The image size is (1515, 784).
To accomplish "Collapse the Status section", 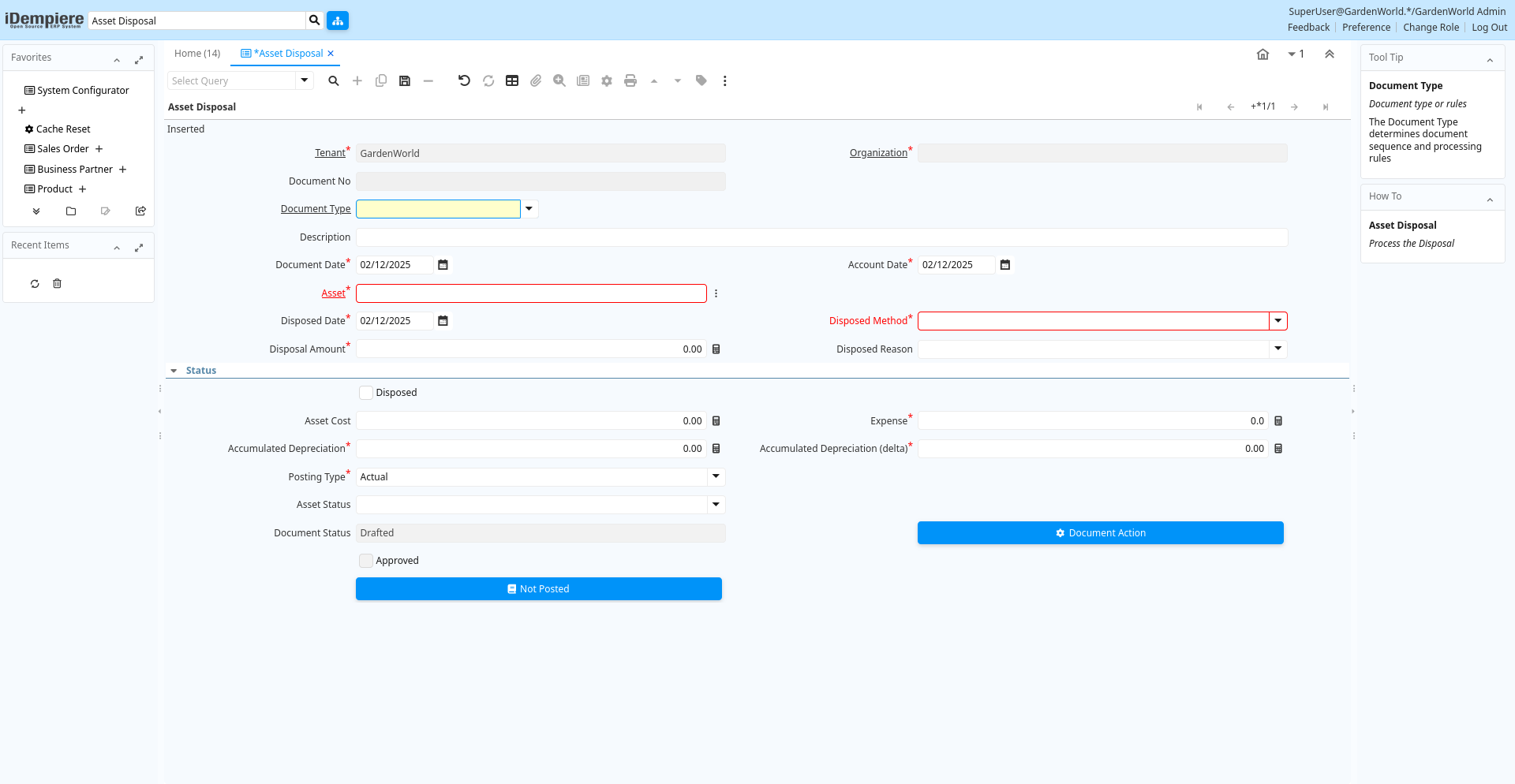I will pyautogui.click(x=174, y=371).
